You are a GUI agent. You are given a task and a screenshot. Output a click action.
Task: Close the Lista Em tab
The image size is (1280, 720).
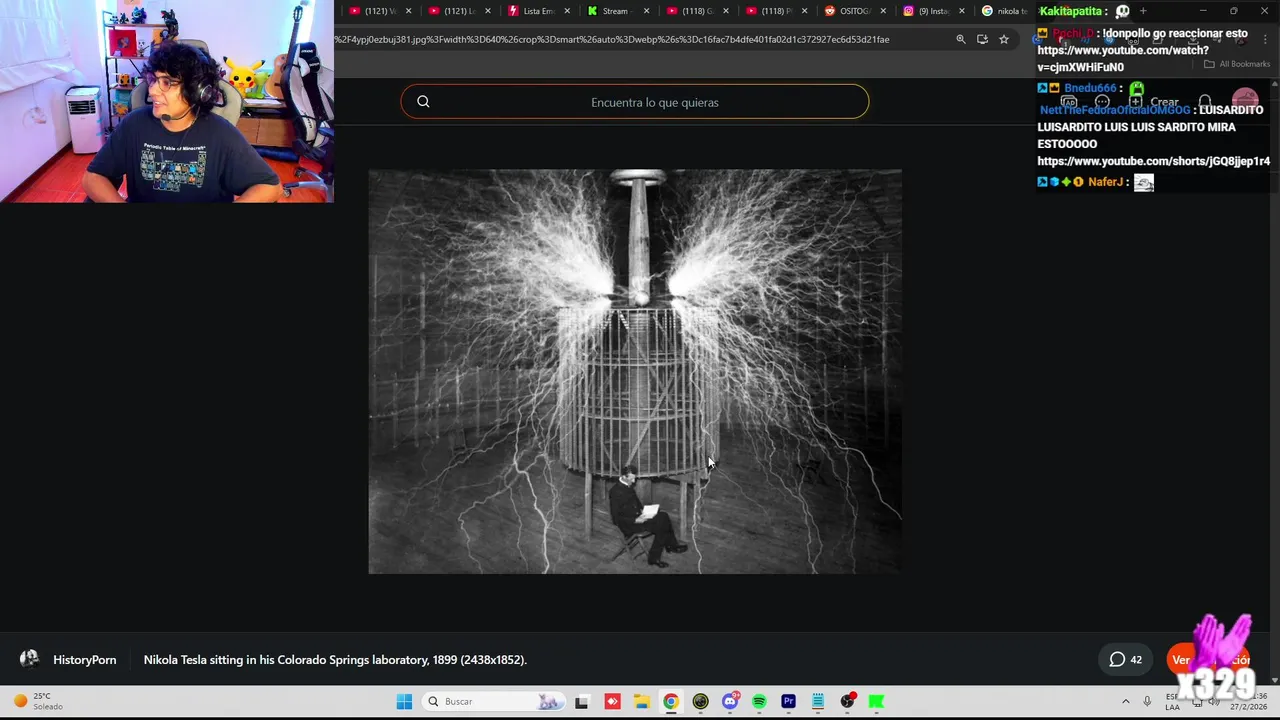(x=567, y=11)
